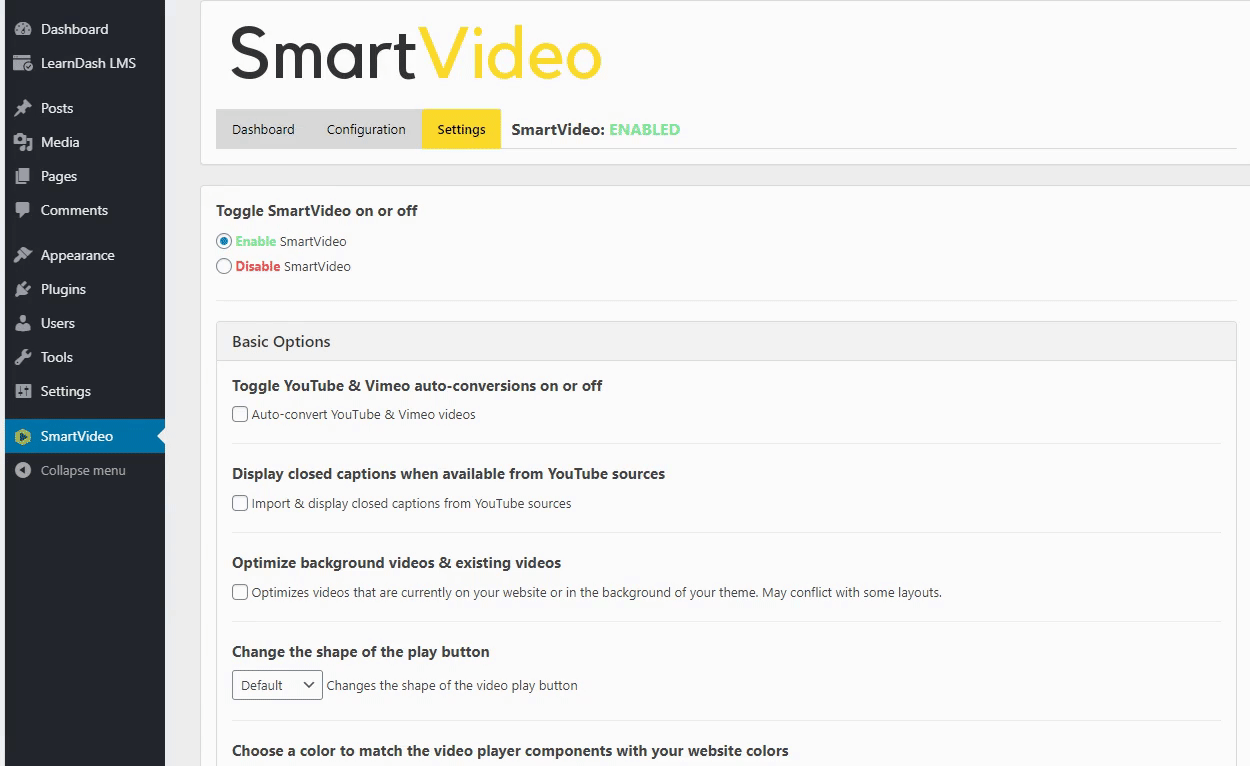Click Optimize background videos & existing videos heading
Viewport: 1250px width, 766px height.
[x=396, y=563]
